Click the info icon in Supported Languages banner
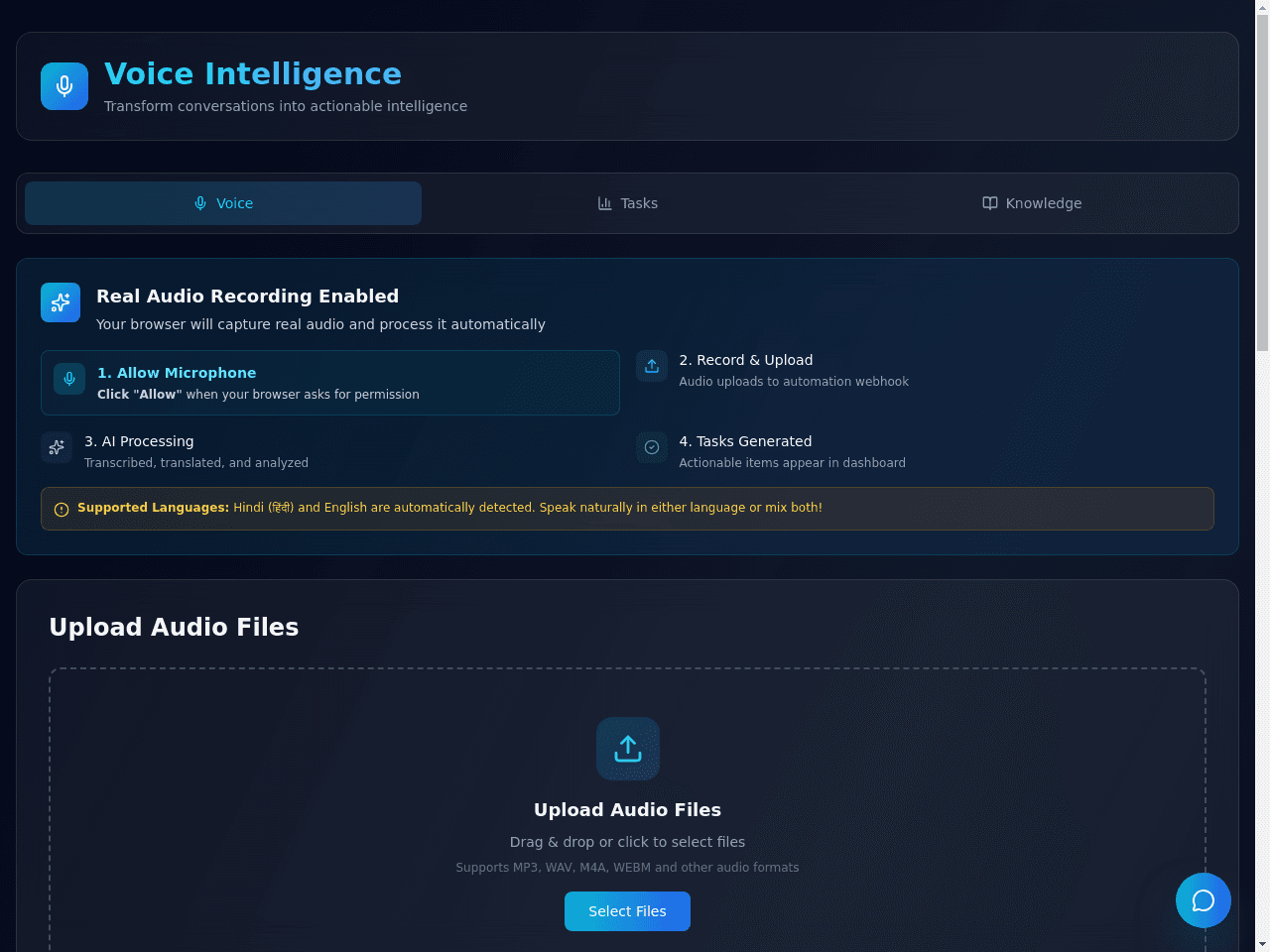Image resolution: width=1270 pixels, height=952 pixels. coord(62,510)
